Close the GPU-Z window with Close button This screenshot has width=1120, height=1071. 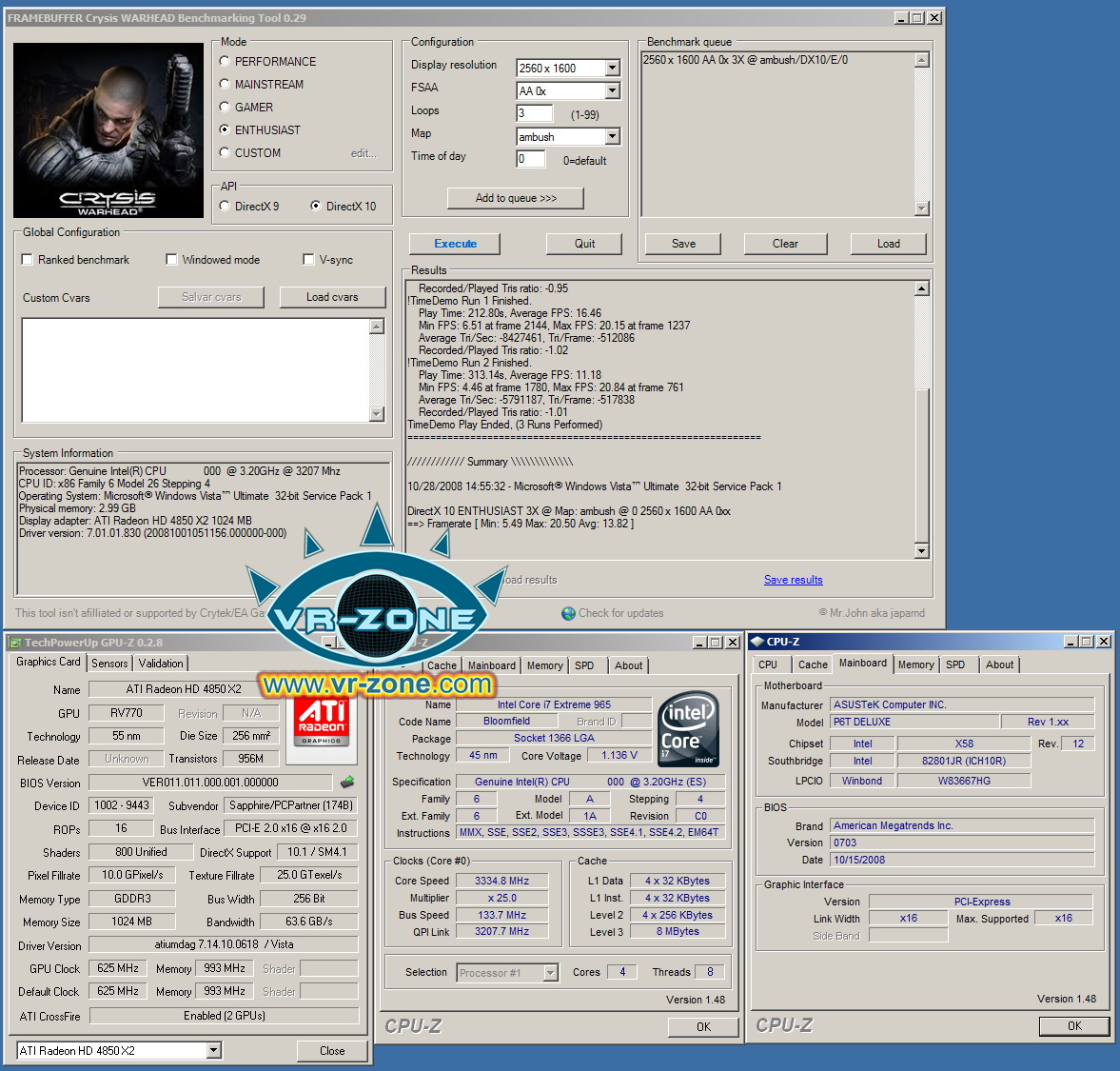332,1050
